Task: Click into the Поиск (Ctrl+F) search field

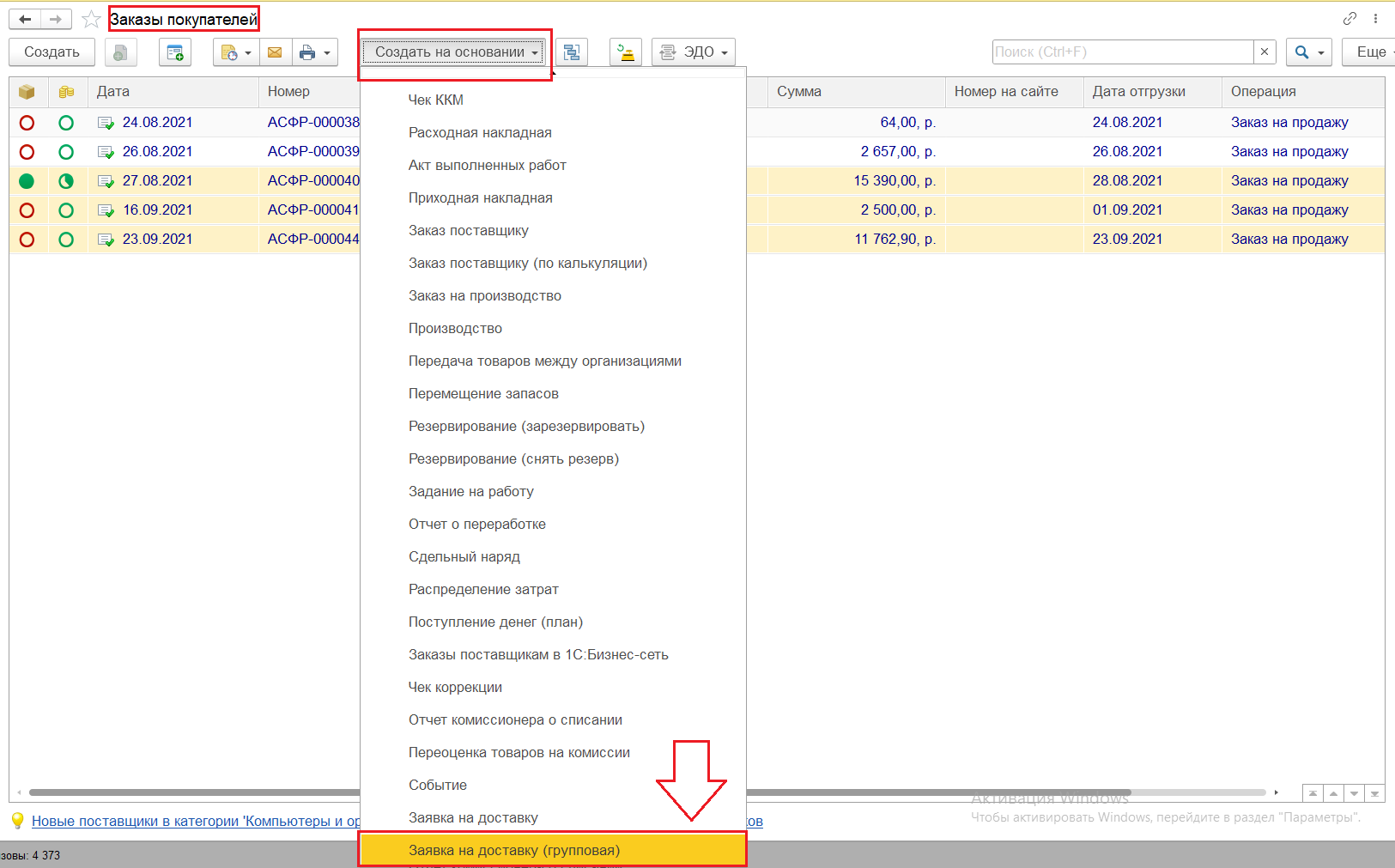Action: (x=1123, y=52)
